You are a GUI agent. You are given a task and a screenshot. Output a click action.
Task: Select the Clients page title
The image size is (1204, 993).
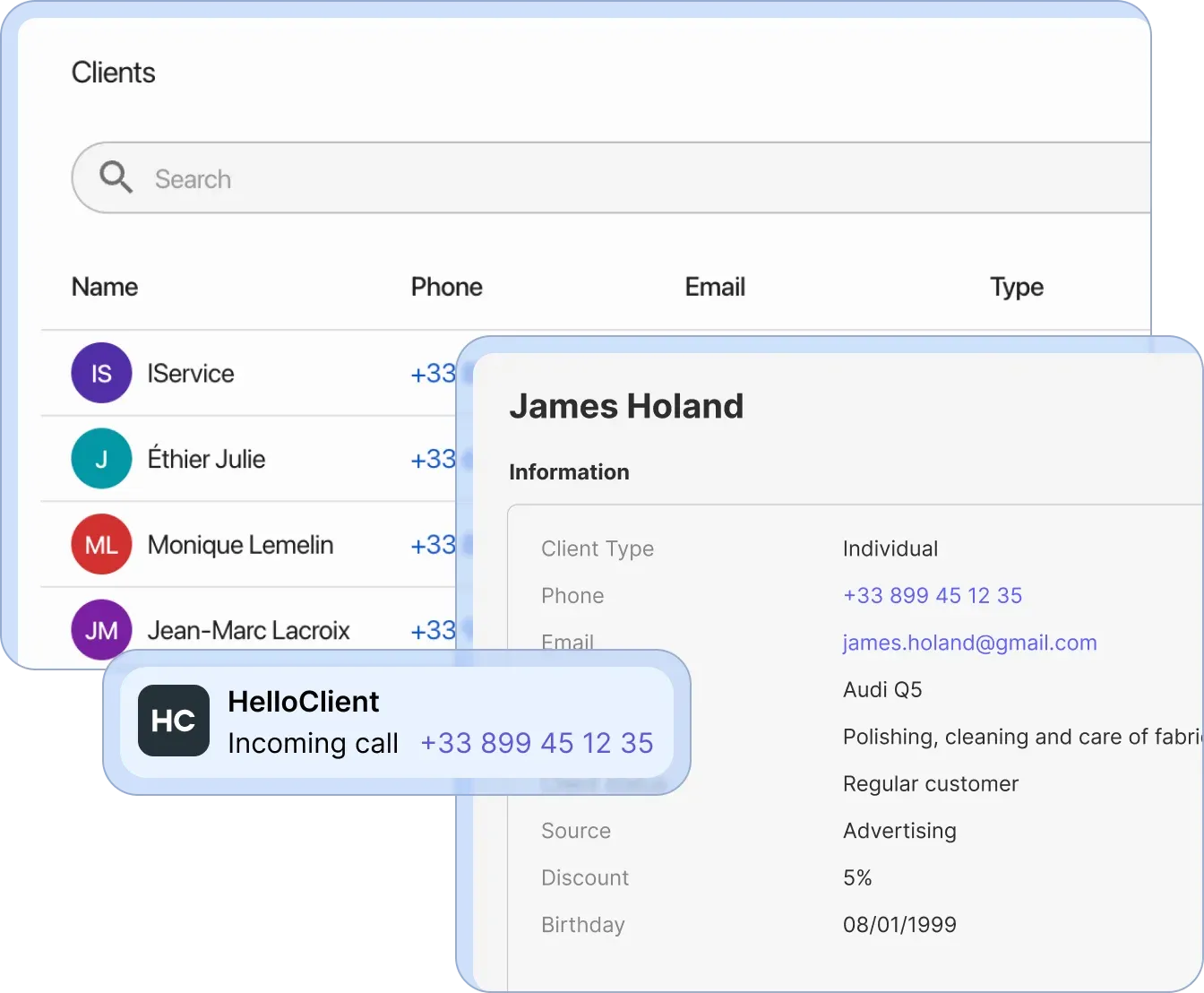coord(114,72)
